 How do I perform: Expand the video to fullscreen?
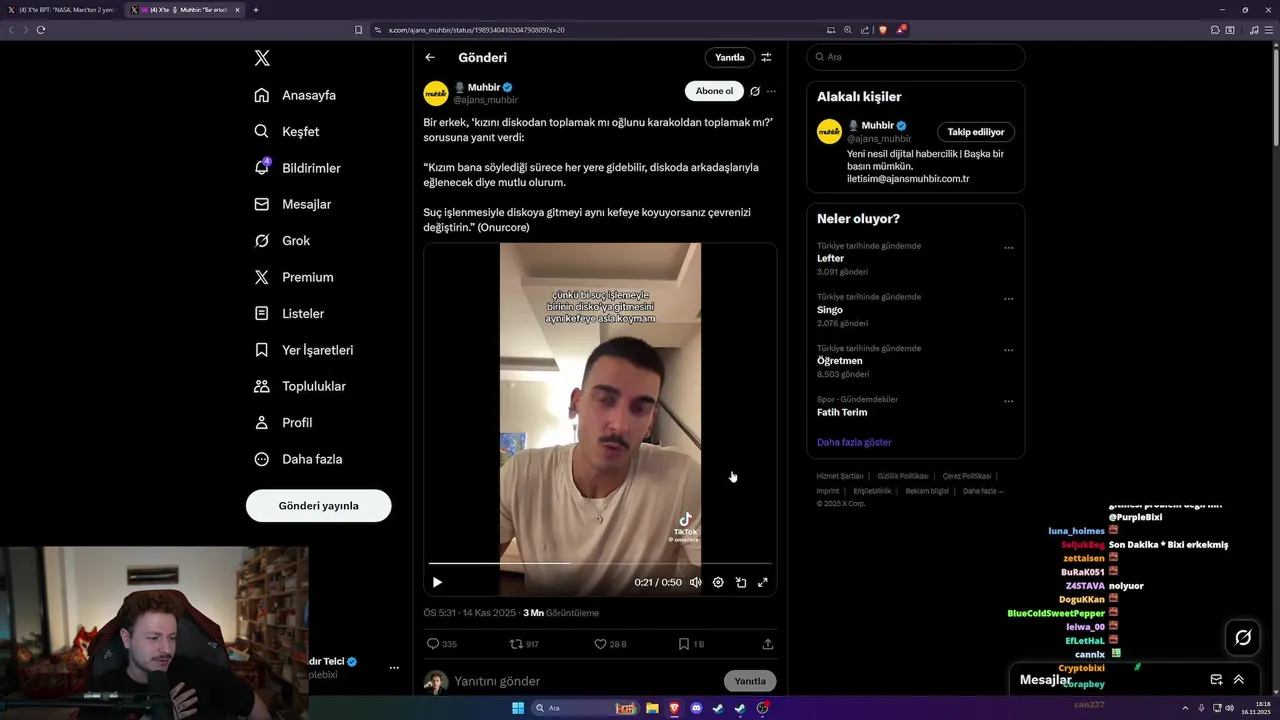(x=763, y=582)
